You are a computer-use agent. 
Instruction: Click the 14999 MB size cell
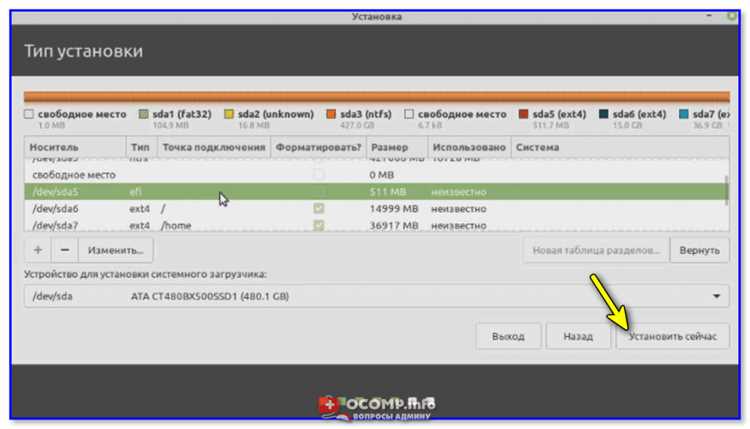[x=394, y=209]
